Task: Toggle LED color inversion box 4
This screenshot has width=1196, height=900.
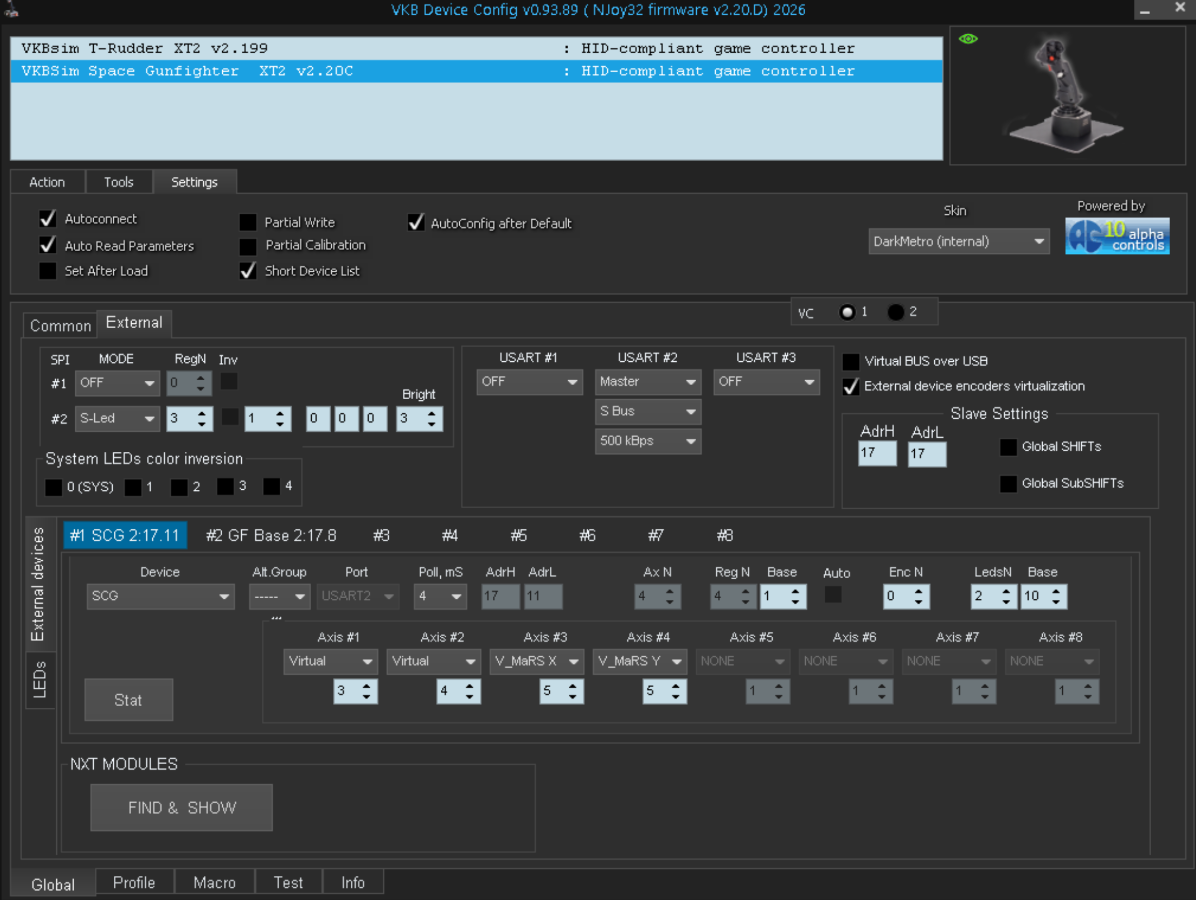Action: point(272,487)
